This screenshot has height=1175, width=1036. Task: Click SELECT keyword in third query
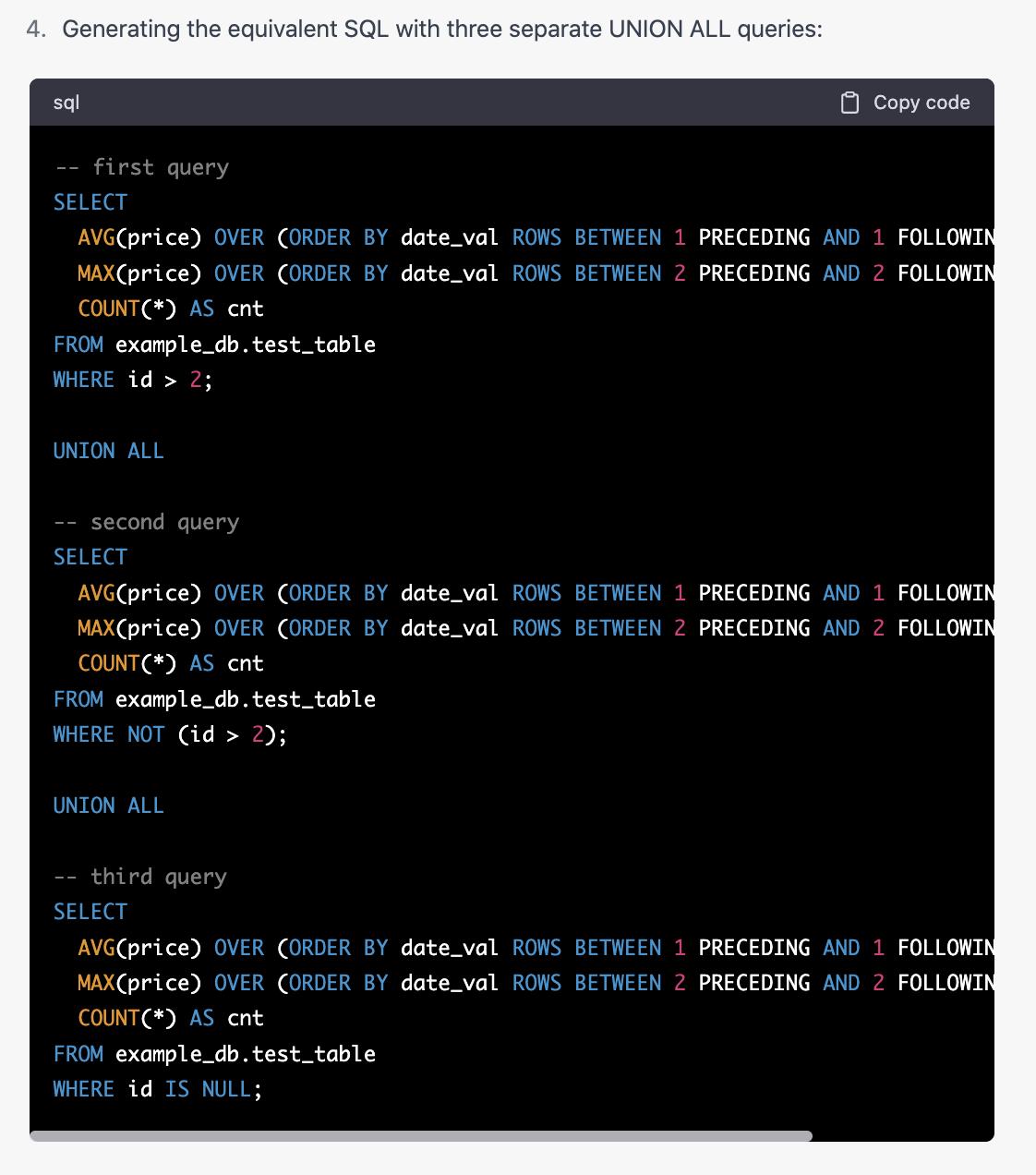90,912
